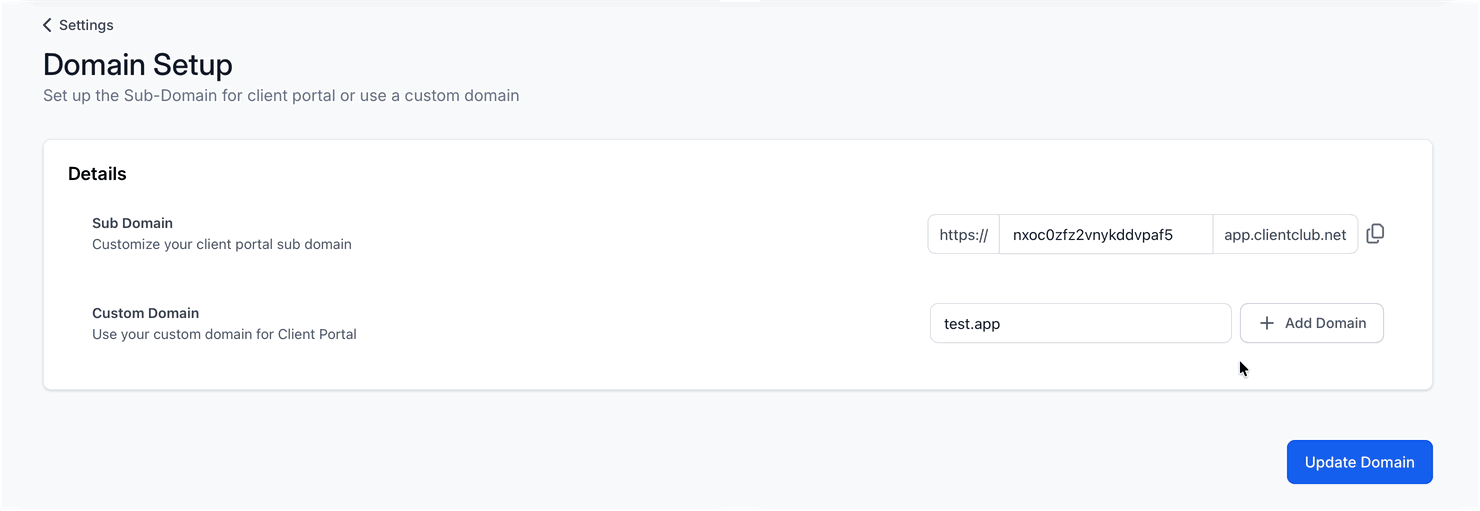Viewport: 1480px width, 511px height.
Task: Select the Domain Setup page heading
Action: click(138, 65)
